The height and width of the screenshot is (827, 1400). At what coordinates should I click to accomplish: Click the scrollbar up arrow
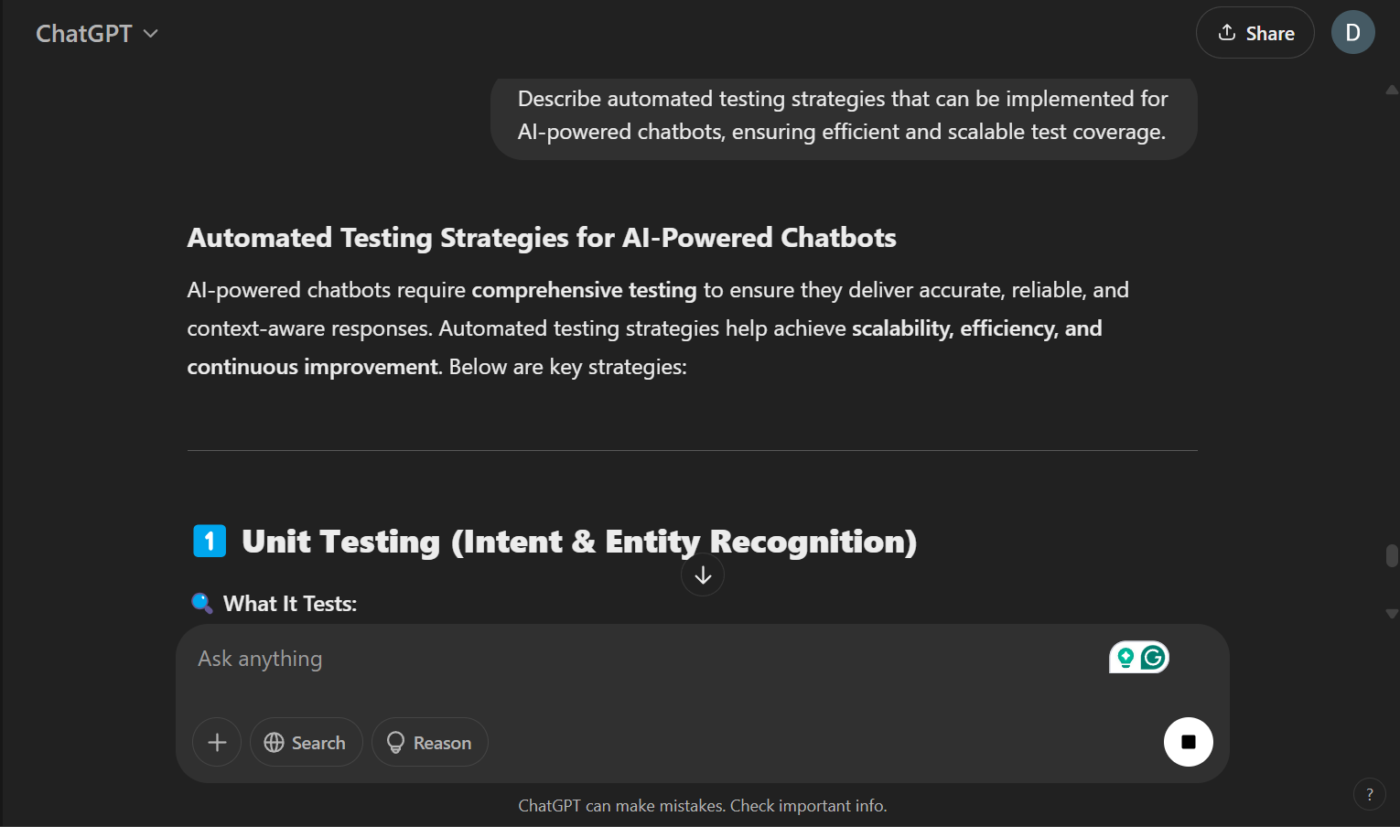click(1391, 90)
